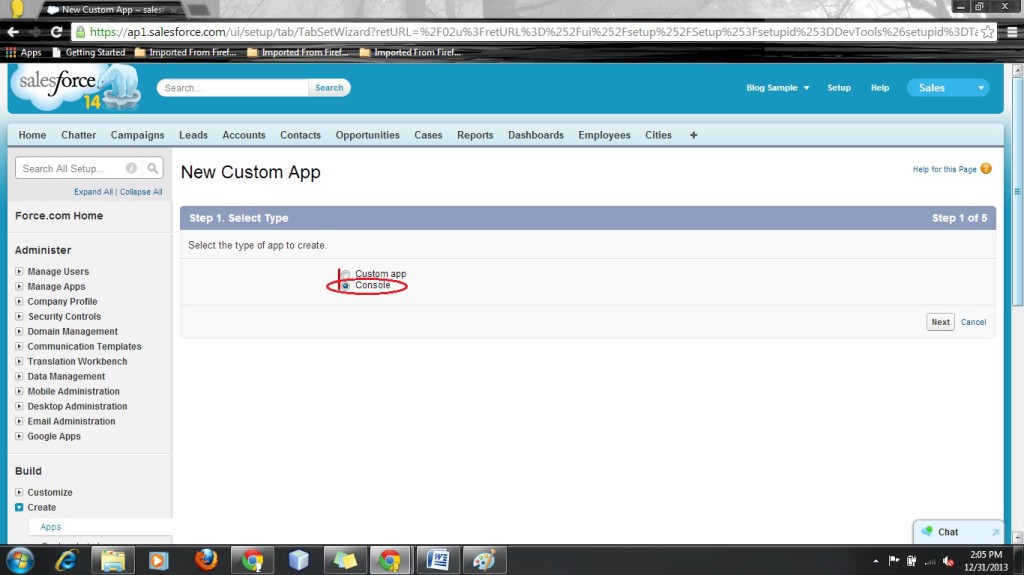Expand Data Management section
Screen dimensions: 1024x575
pos(19,376)
